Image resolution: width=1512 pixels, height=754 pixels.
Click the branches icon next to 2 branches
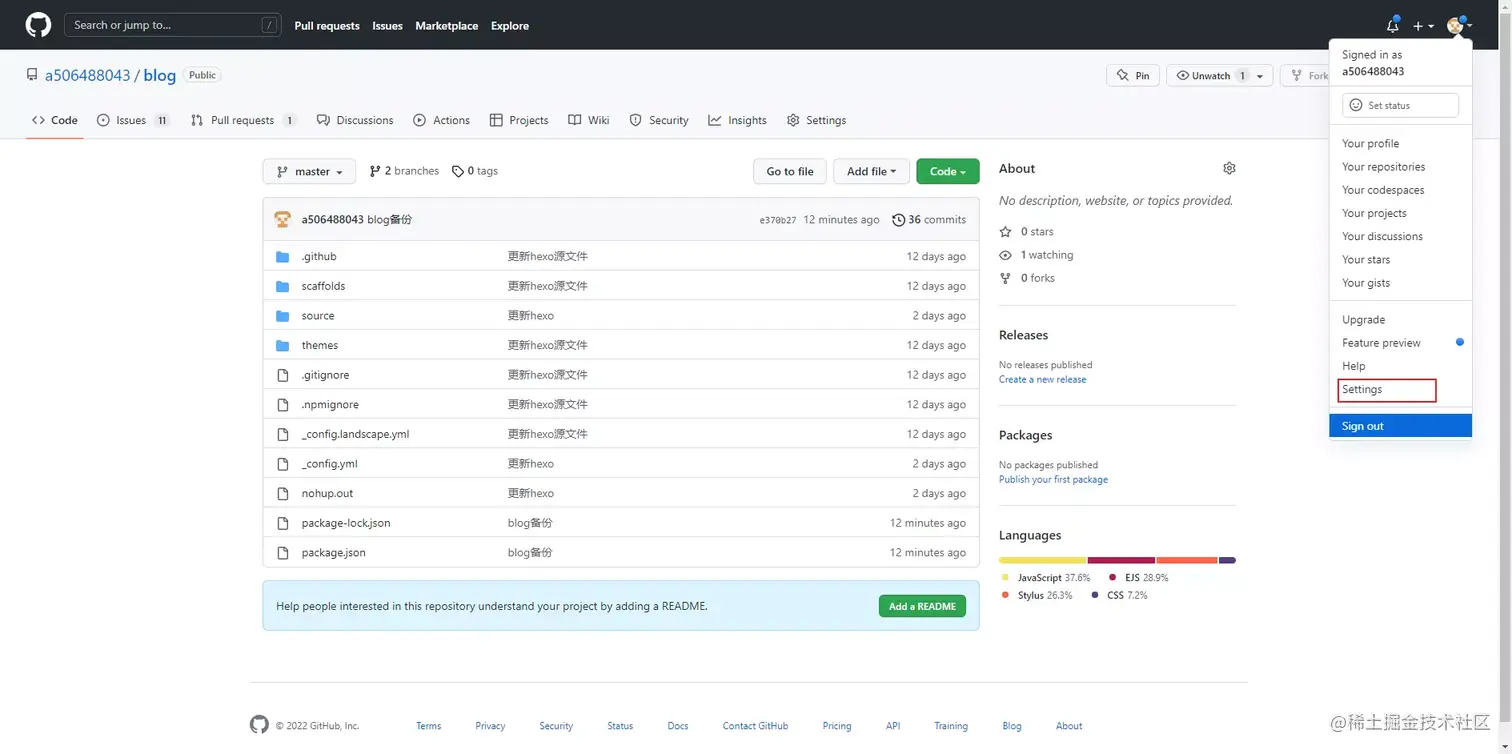pyautogui.click(x=375, y=171)
